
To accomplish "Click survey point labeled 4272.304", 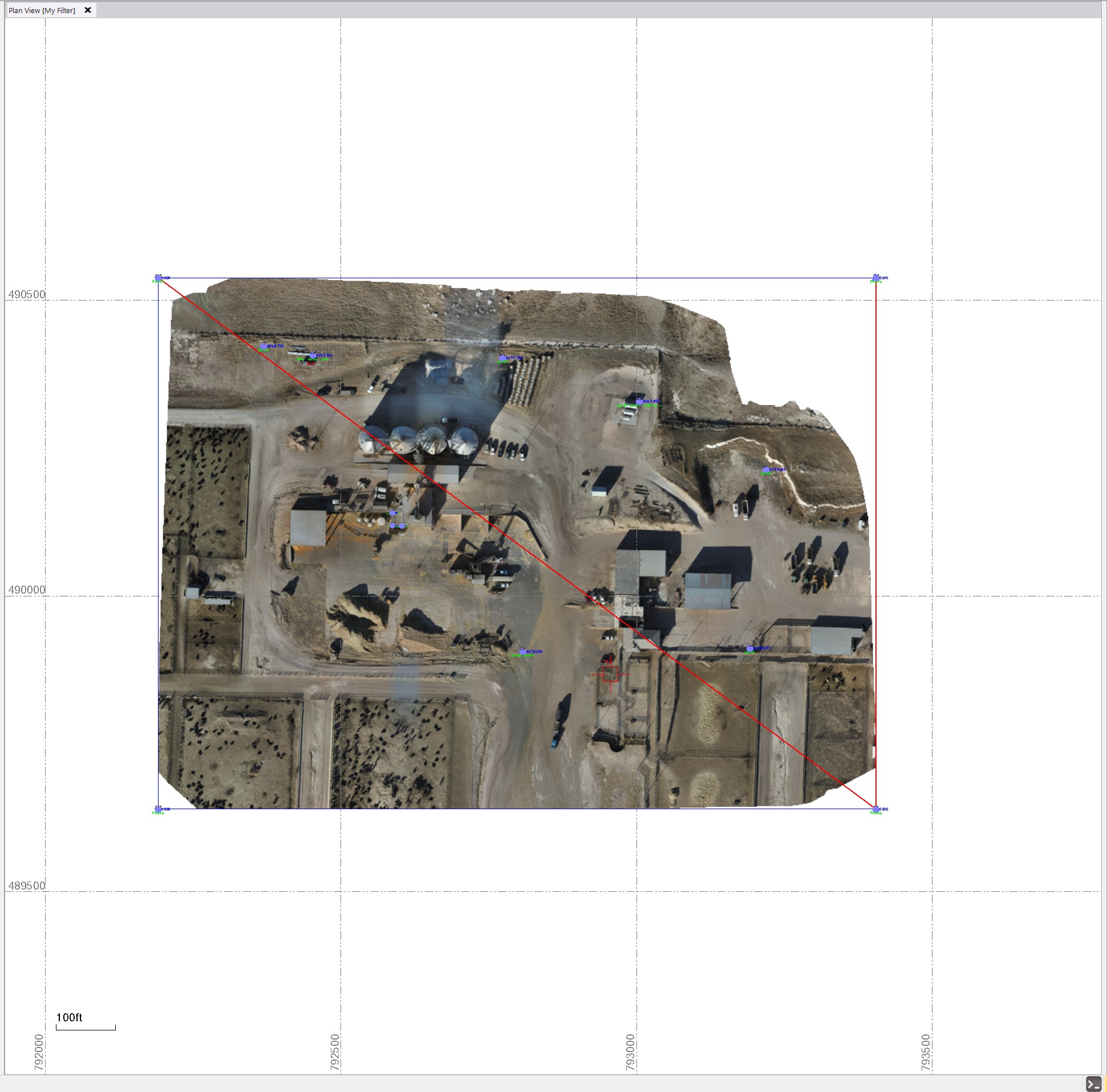I will (502, 358).
